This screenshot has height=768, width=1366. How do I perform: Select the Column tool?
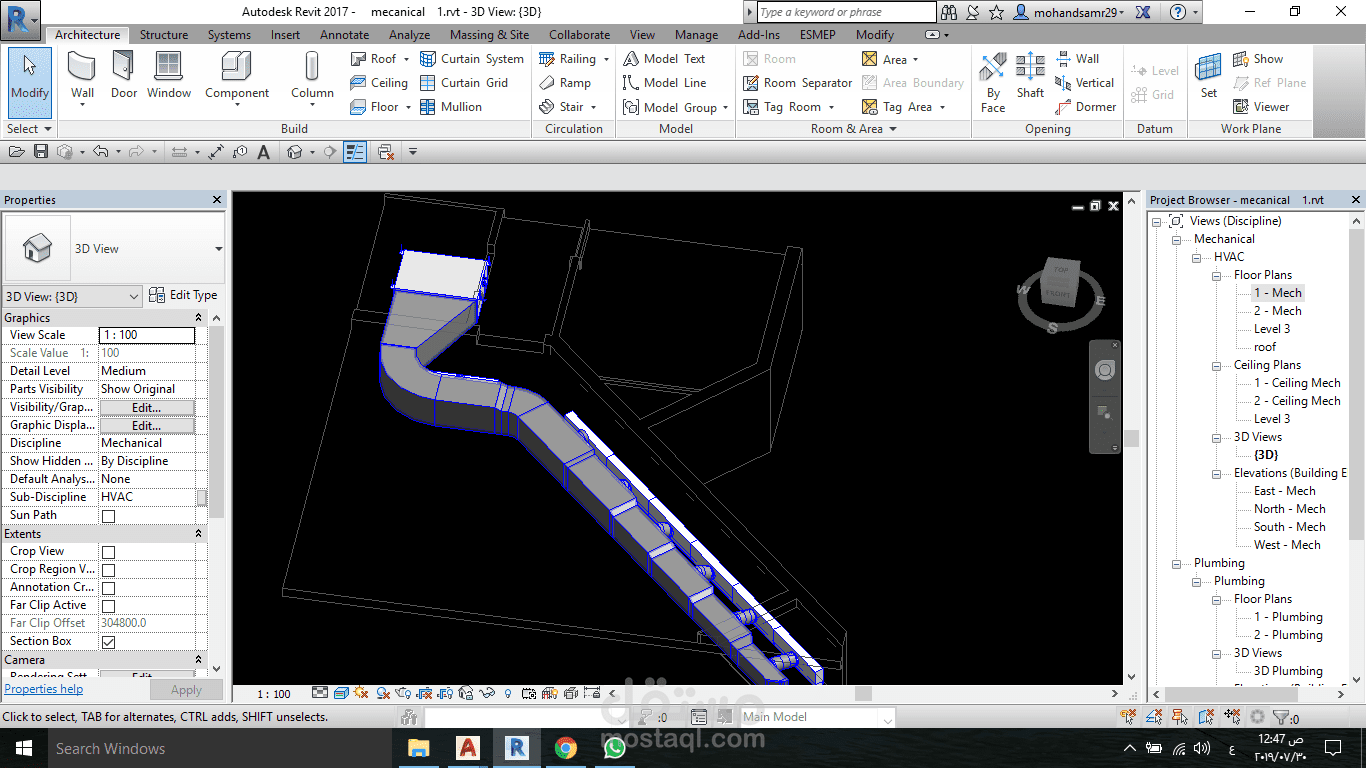[312, 77]
